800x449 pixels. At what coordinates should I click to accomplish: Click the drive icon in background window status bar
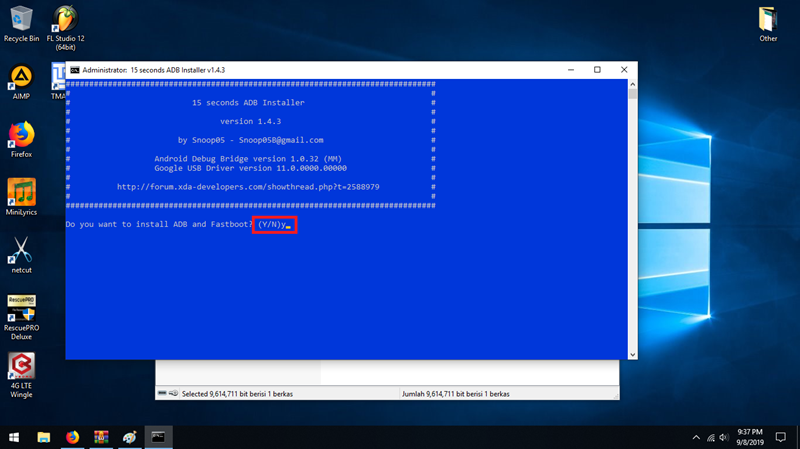pyautogui.click(x=162, y=393)
